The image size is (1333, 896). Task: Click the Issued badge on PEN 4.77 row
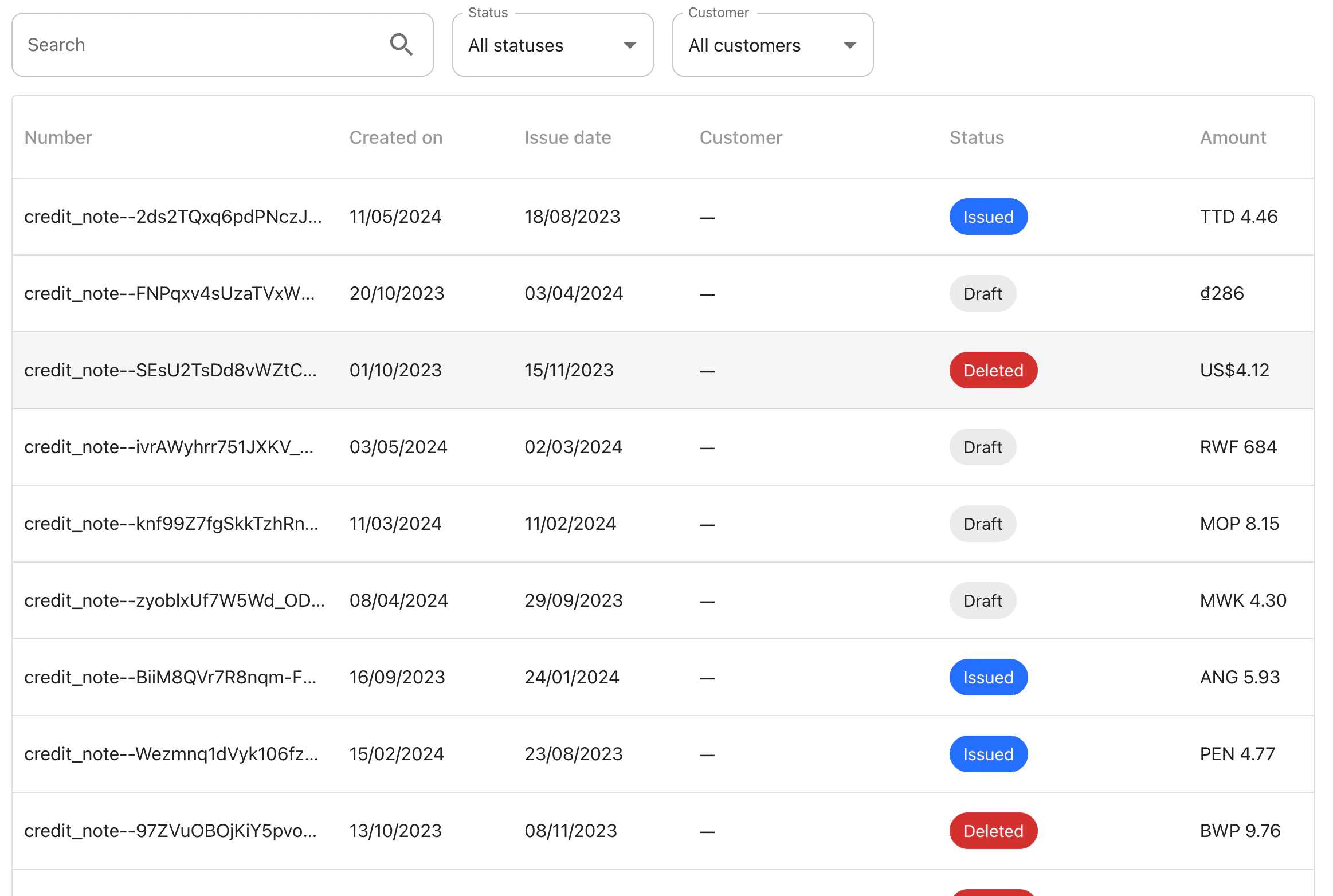[x=988, y=754]
